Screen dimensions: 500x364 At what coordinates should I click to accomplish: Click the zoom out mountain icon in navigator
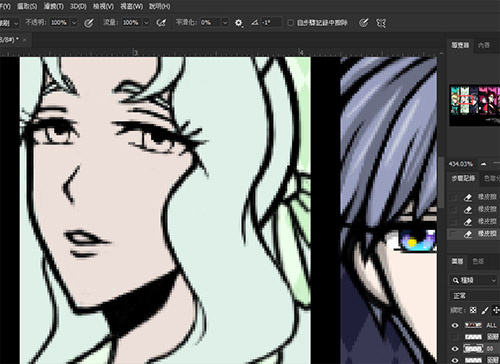(x=483, y=164)
